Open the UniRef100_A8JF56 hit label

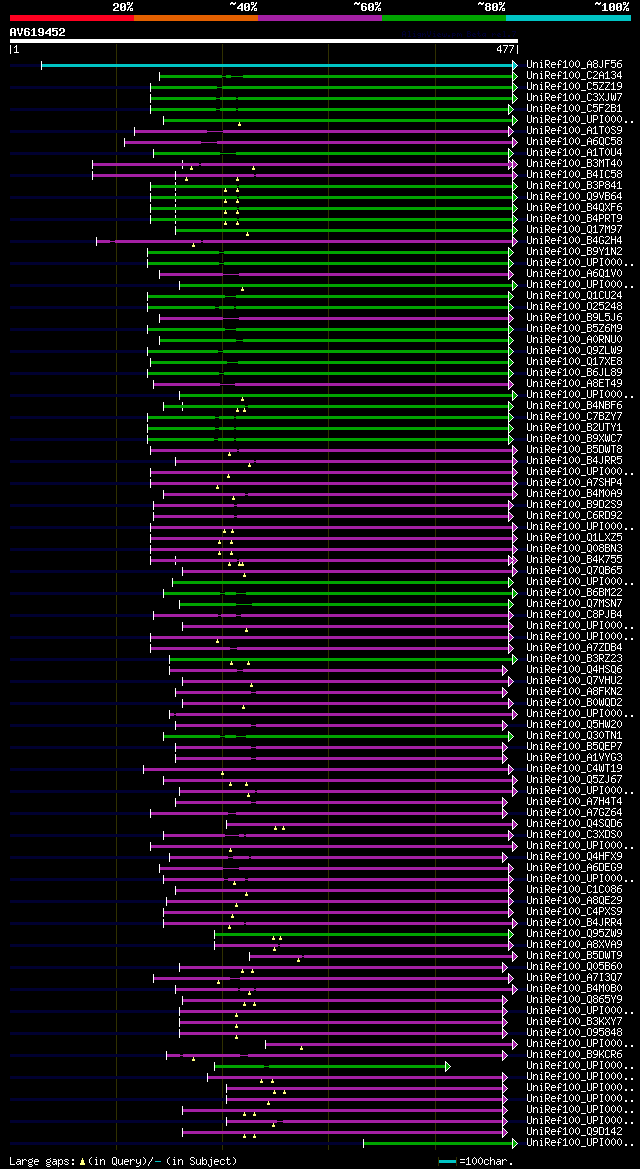[574, 65]
